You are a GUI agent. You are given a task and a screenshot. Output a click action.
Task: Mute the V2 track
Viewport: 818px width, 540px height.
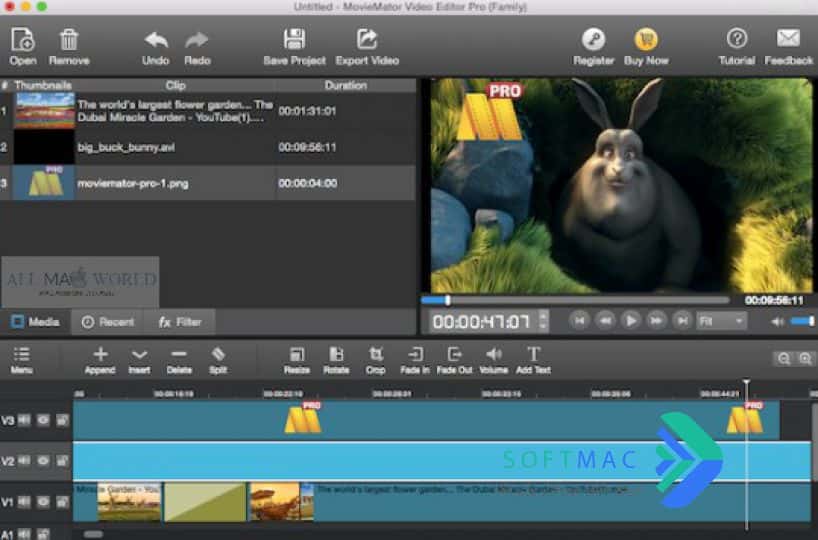(24, 461)
